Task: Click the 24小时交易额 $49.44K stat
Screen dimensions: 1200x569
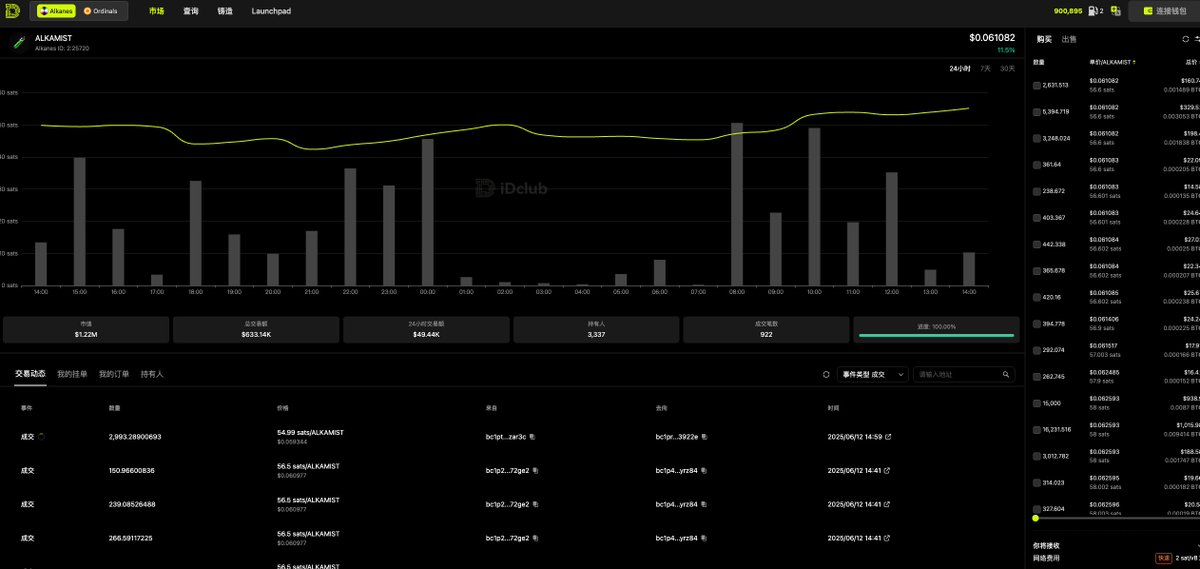Action: (x=426, y=330)
